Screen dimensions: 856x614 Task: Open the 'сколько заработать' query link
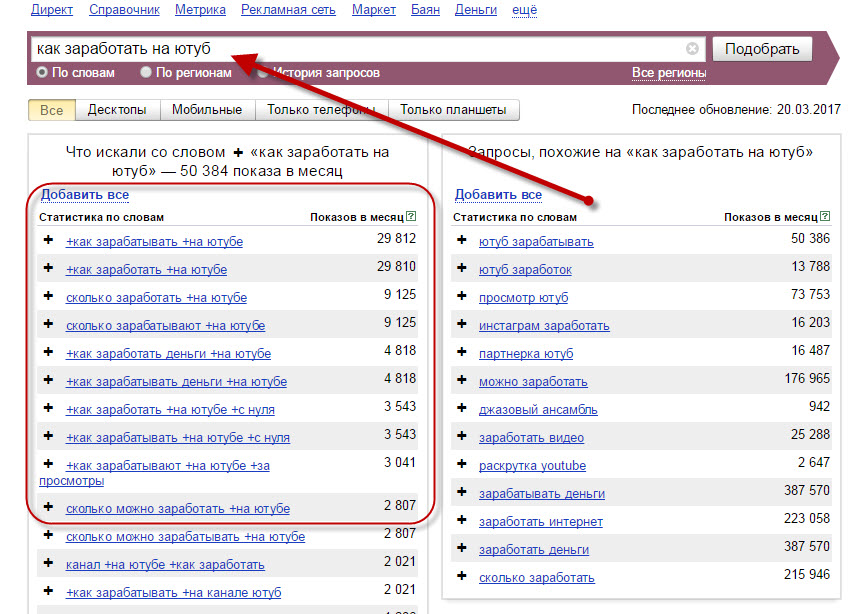click(x=537, y=578)
